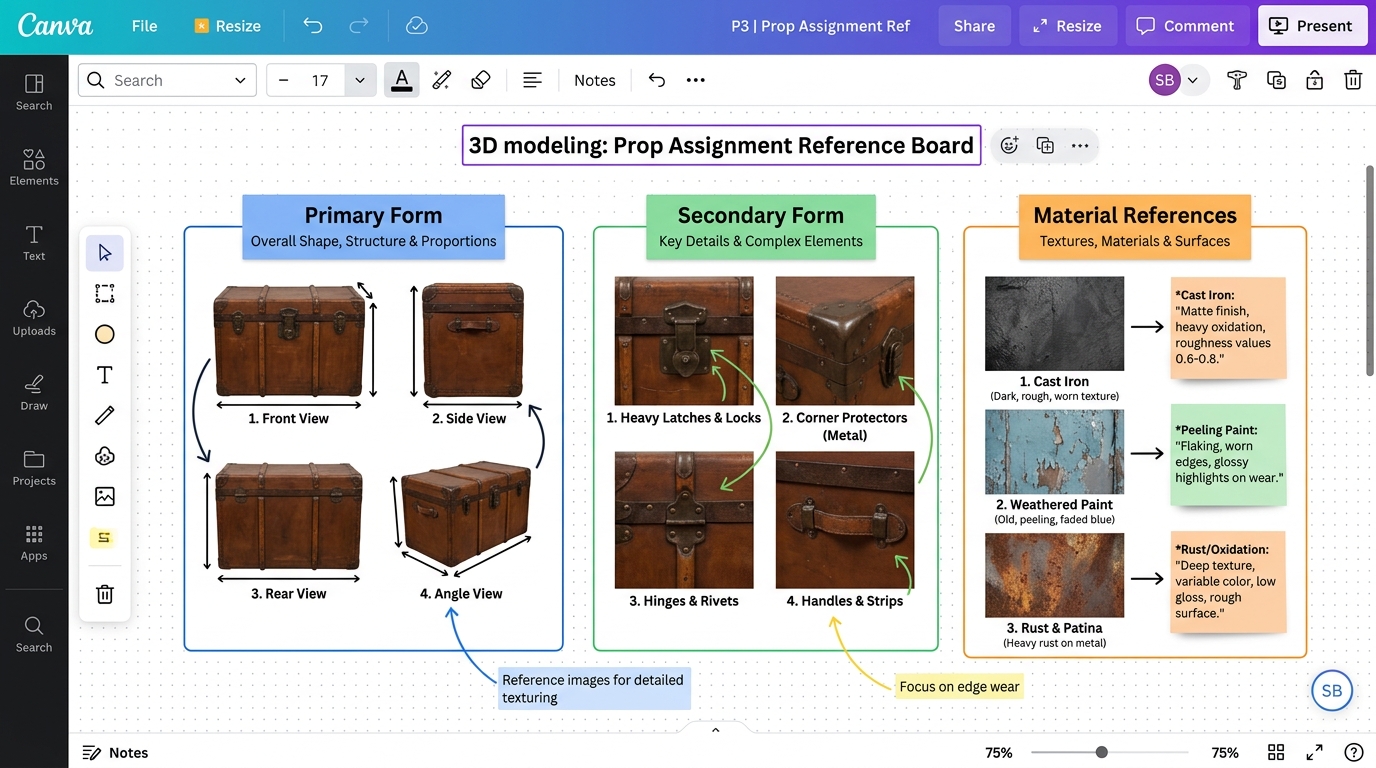
Task: Click the trash icon in the floating toolbar
Action: point(105,594)
